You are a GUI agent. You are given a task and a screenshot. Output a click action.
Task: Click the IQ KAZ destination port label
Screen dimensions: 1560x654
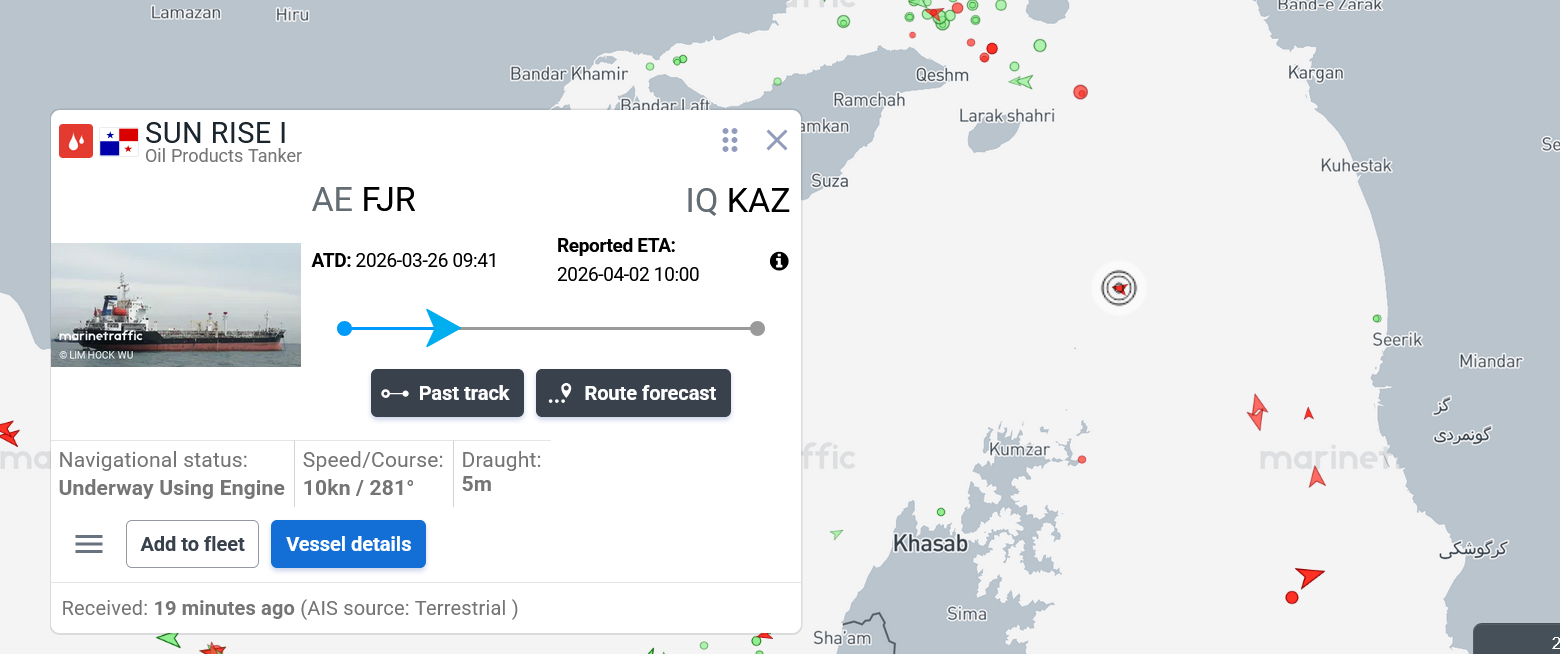pyautogui.click(x=738, y=200)
